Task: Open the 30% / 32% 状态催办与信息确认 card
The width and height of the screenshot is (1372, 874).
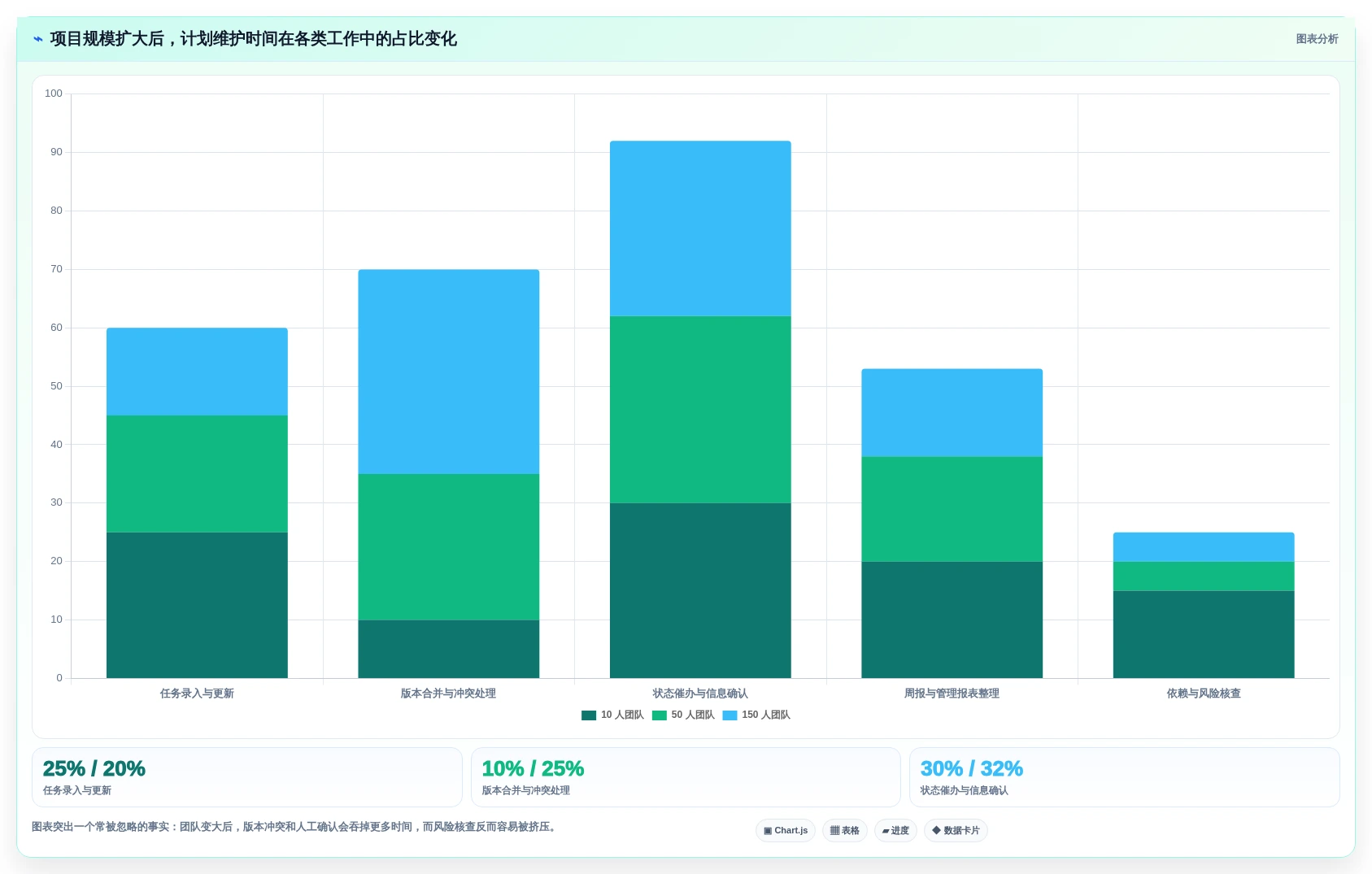Action: [x=1125, y=777]
